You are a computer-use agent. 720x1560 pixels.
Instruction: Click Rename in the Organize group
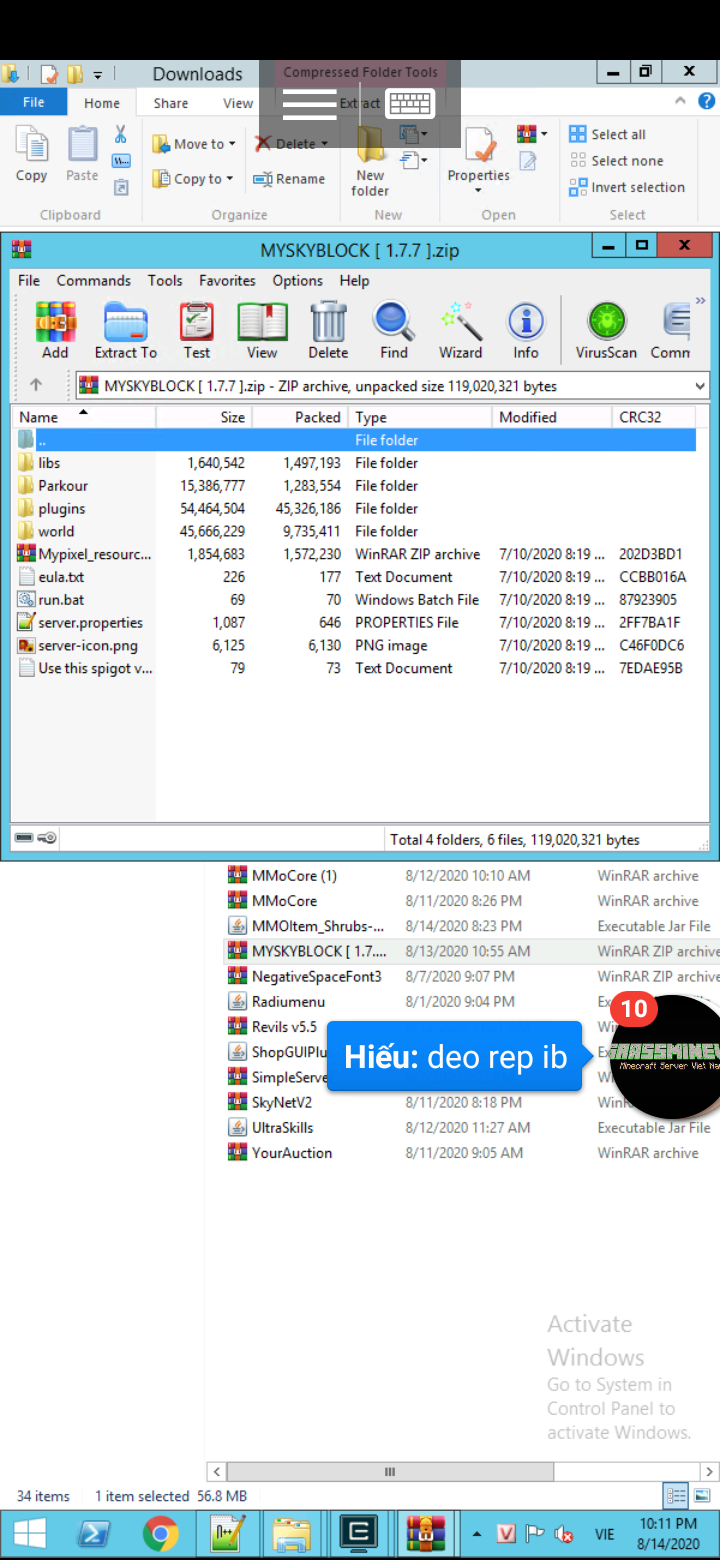tap(289, 179)
